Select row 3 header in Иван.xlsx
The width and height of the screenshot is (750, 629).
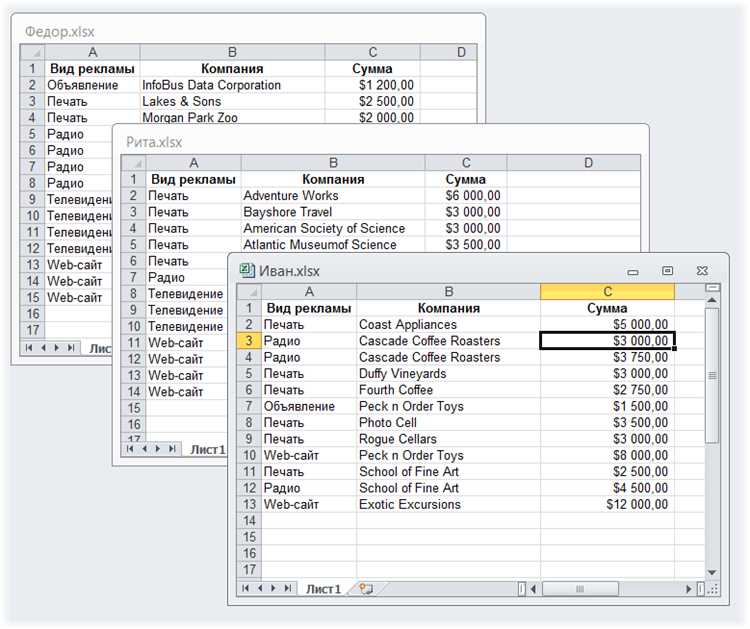(249, 341)
